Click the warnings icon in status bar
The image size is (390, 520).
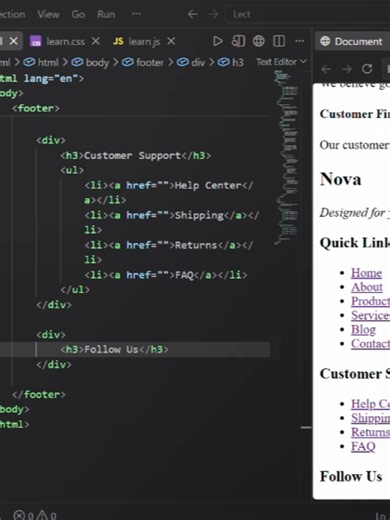42,515
